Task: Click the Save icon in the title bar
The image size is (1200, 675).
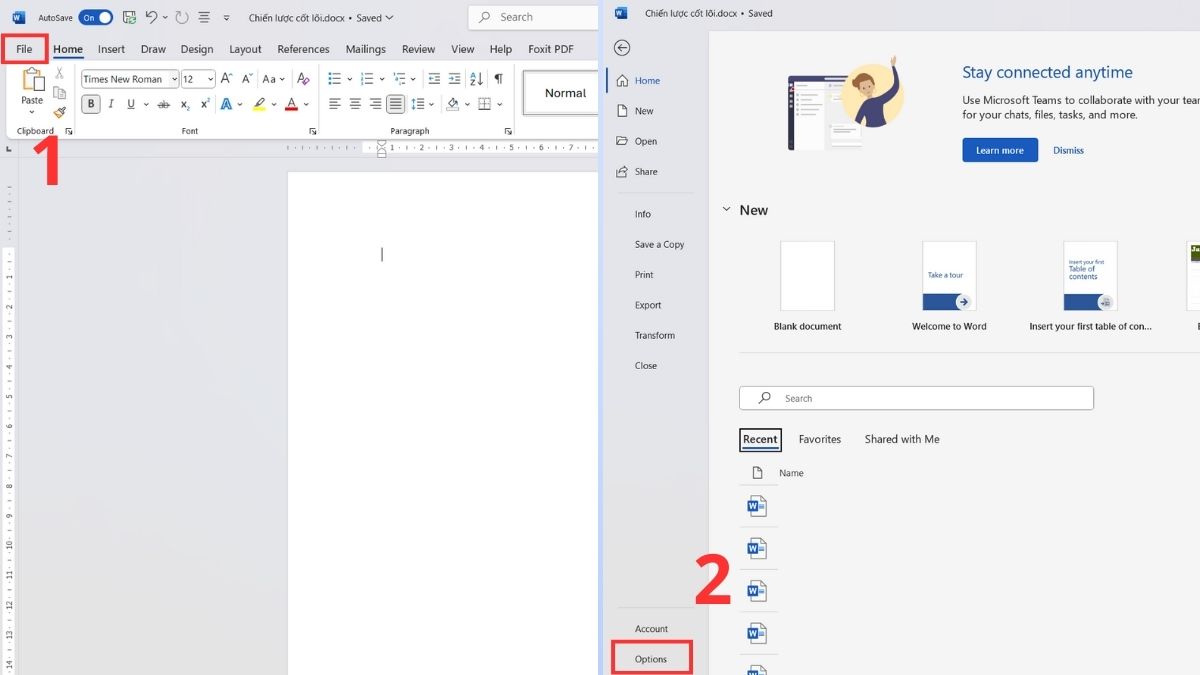Action: (129, 17)
